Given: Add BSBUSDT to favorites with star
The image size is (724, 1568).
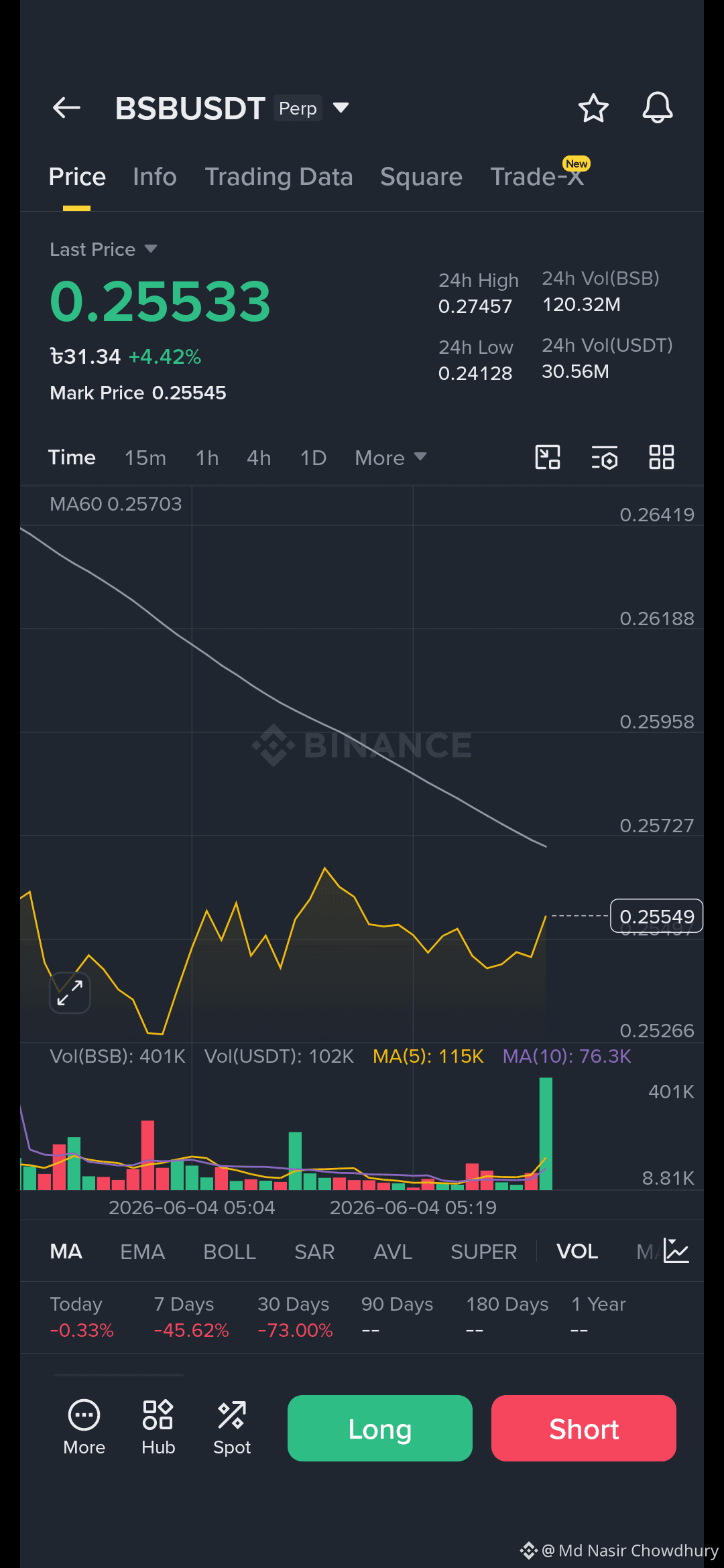Looking at the screenshot, I should pyautogui.click(x=593, y=108).
